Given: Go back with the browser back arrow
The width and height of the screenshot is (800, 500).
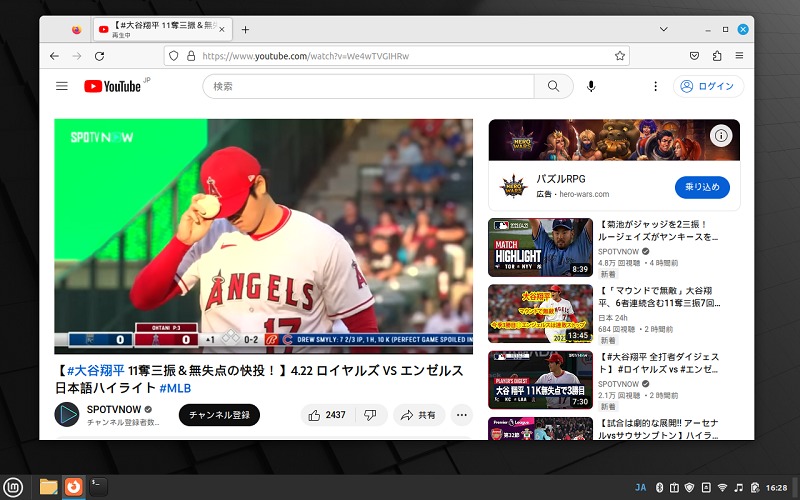Looking at the screenshot, I should point(55,56).
